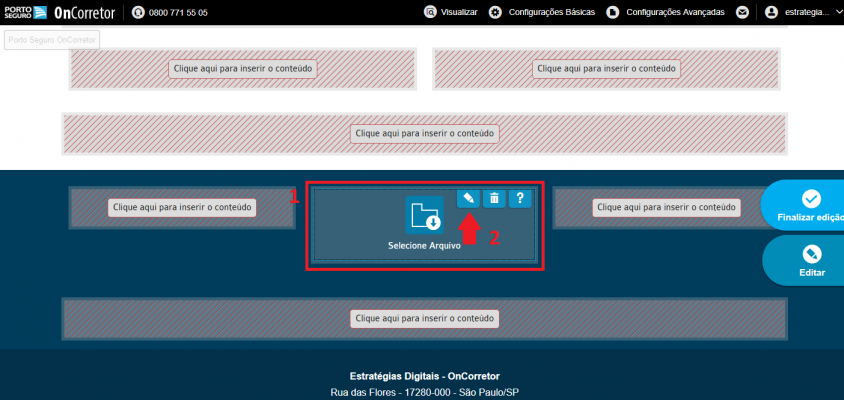
Task: Delete the file widget with trash icon
Action: click(x=494, y=198)
